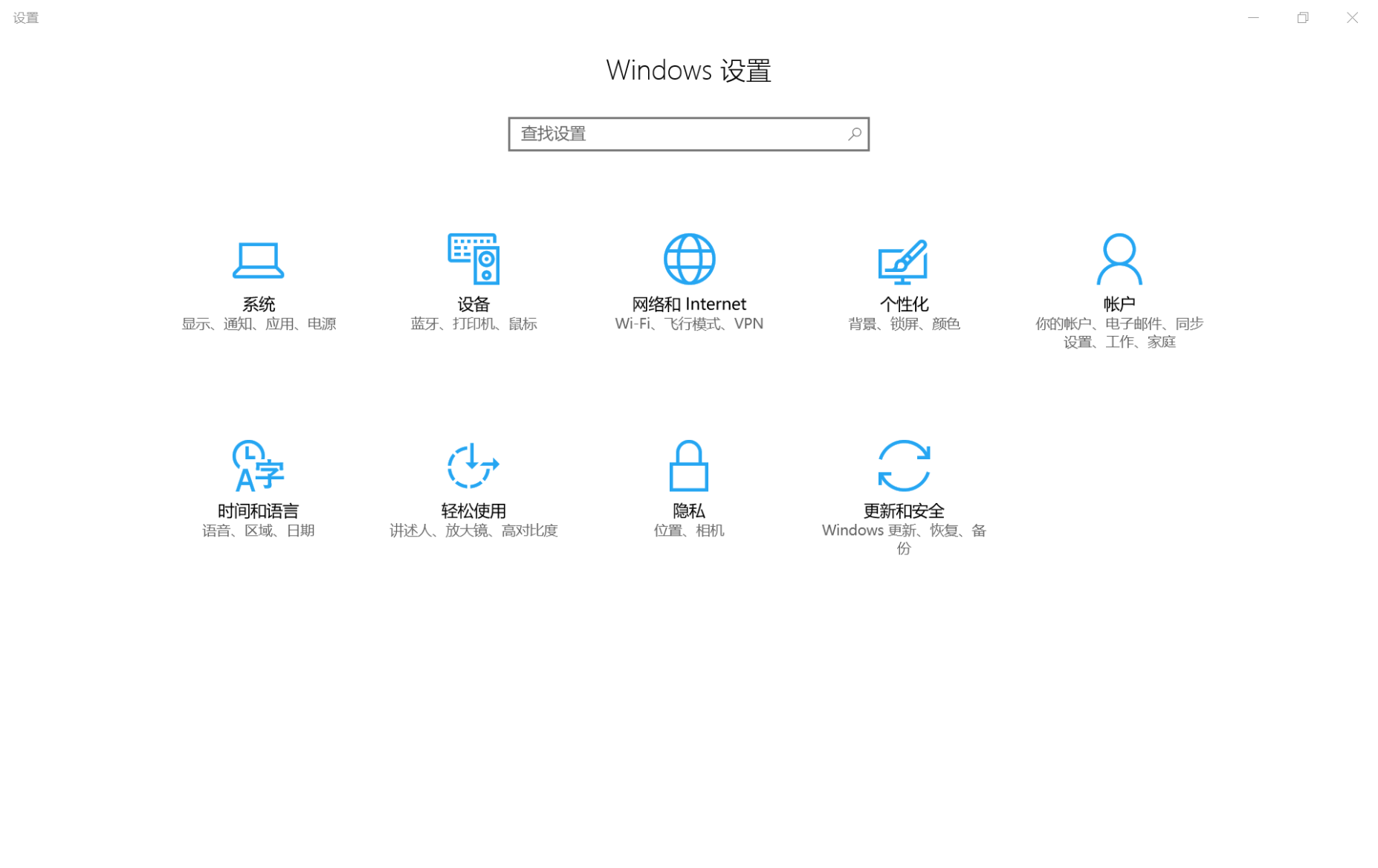
Task: Click the text 讲述人、放大镜、高对比度
Action: click(473, 531)
